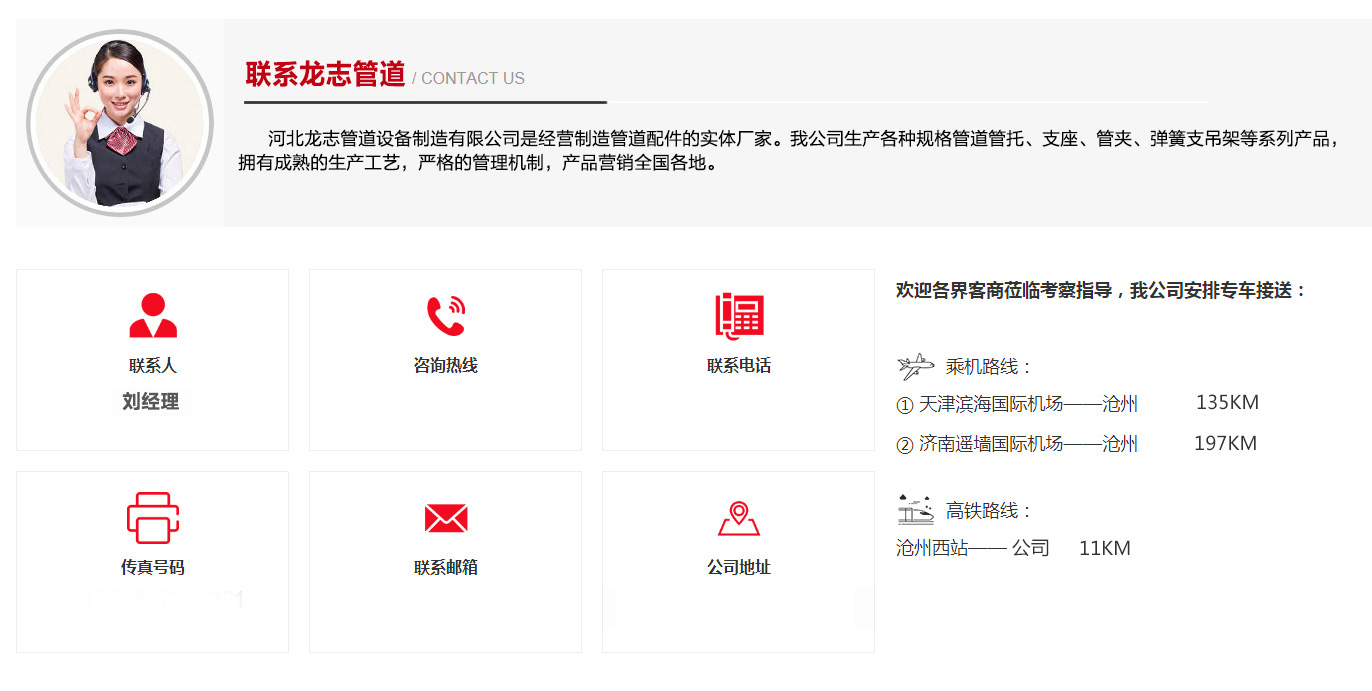Viewport: 1372px width, 691px height.
Task: Click the 联系邮箱 label
Action: point(445,567)
